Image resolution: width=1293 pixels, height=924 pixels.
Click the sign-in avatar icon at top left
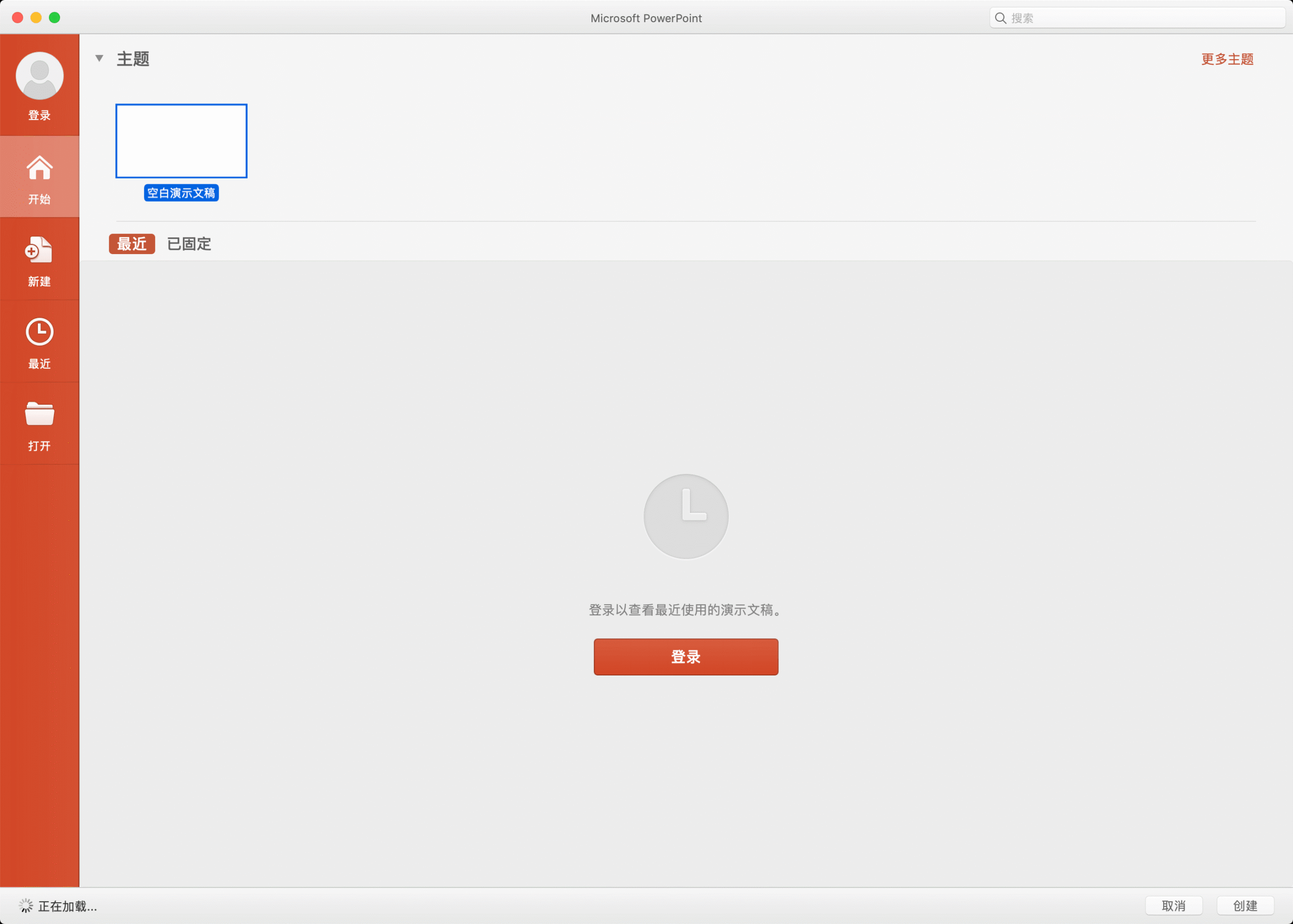39,75
